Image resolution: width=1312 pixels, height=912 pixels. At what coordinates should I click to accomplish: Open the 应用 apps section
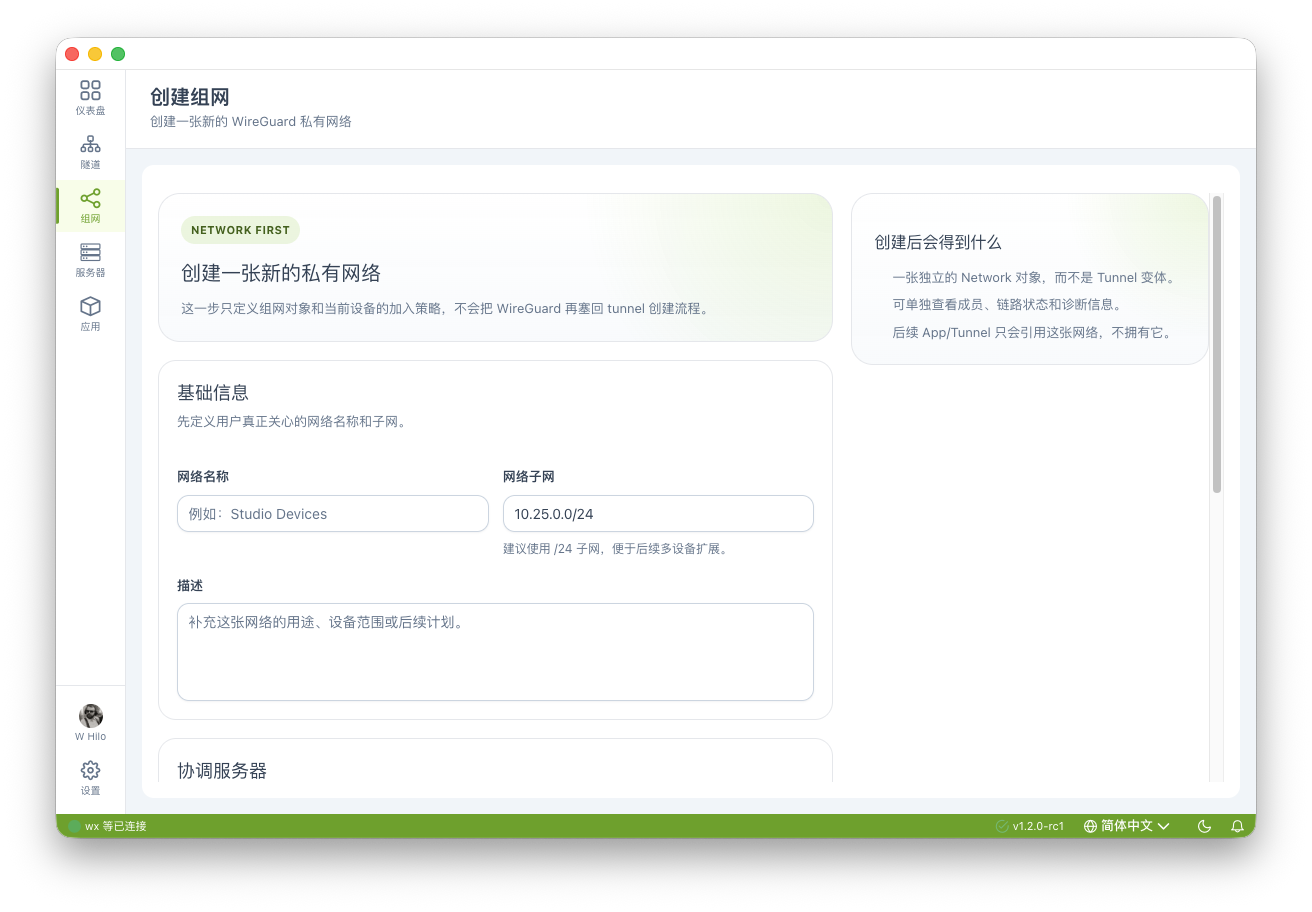click(90, 314)
